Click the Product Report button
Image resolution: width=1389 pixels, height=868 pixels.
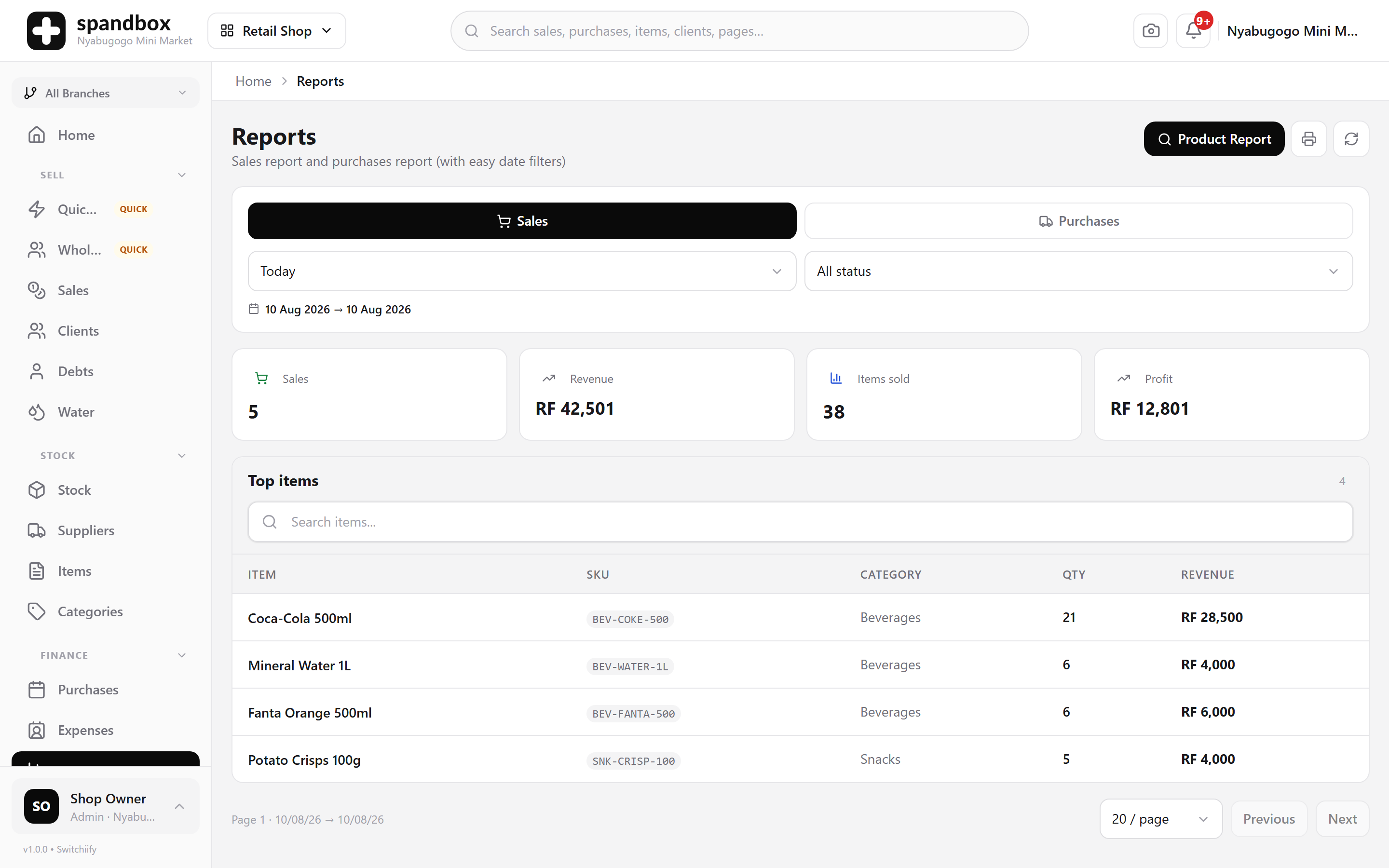click(1214, 139)
